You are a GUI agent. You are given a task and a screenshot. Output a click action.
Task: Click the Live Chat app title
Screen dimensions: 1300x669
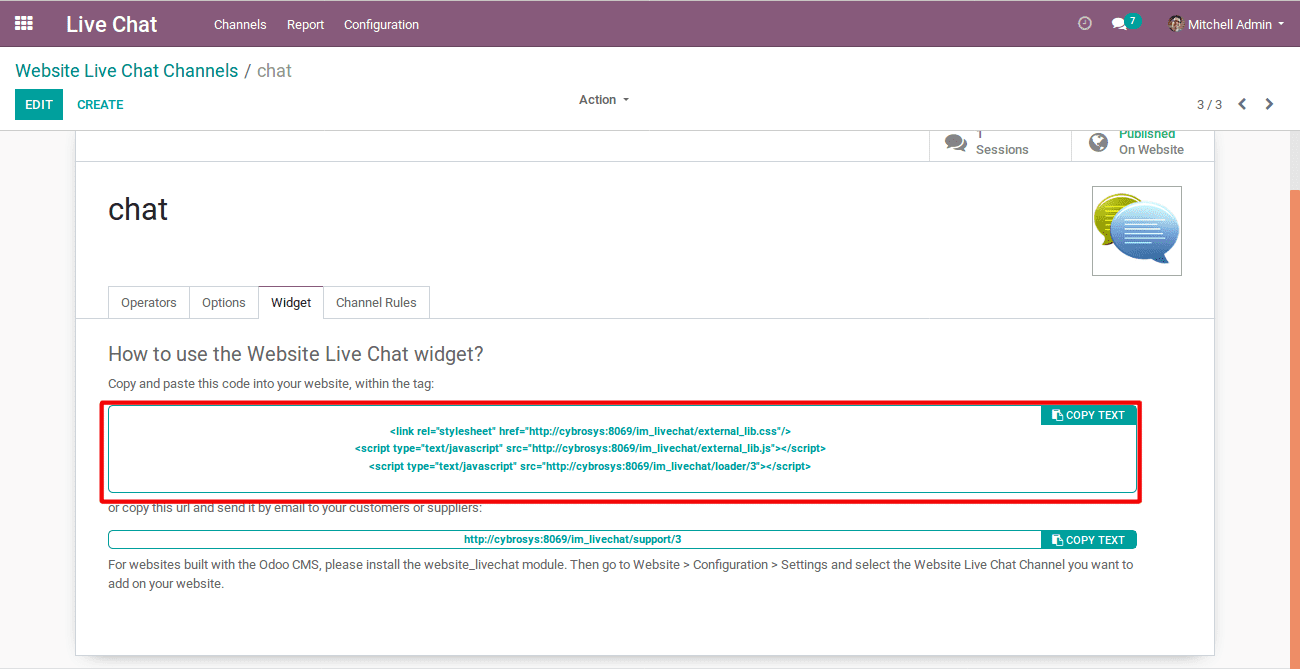(x=112, y=24)
